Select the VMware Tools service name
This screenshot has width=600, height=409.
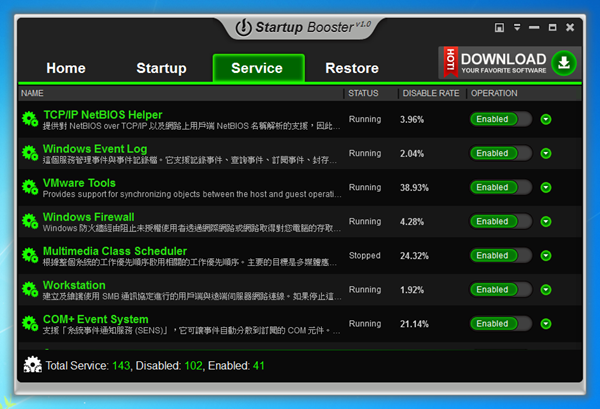(79, 183)
